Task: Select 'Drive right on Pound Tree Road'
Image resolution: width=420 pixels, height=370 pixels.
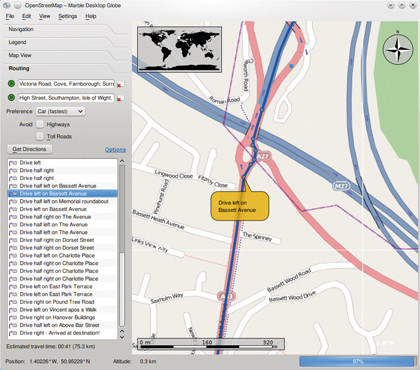Action: click(x=63, y=302)
